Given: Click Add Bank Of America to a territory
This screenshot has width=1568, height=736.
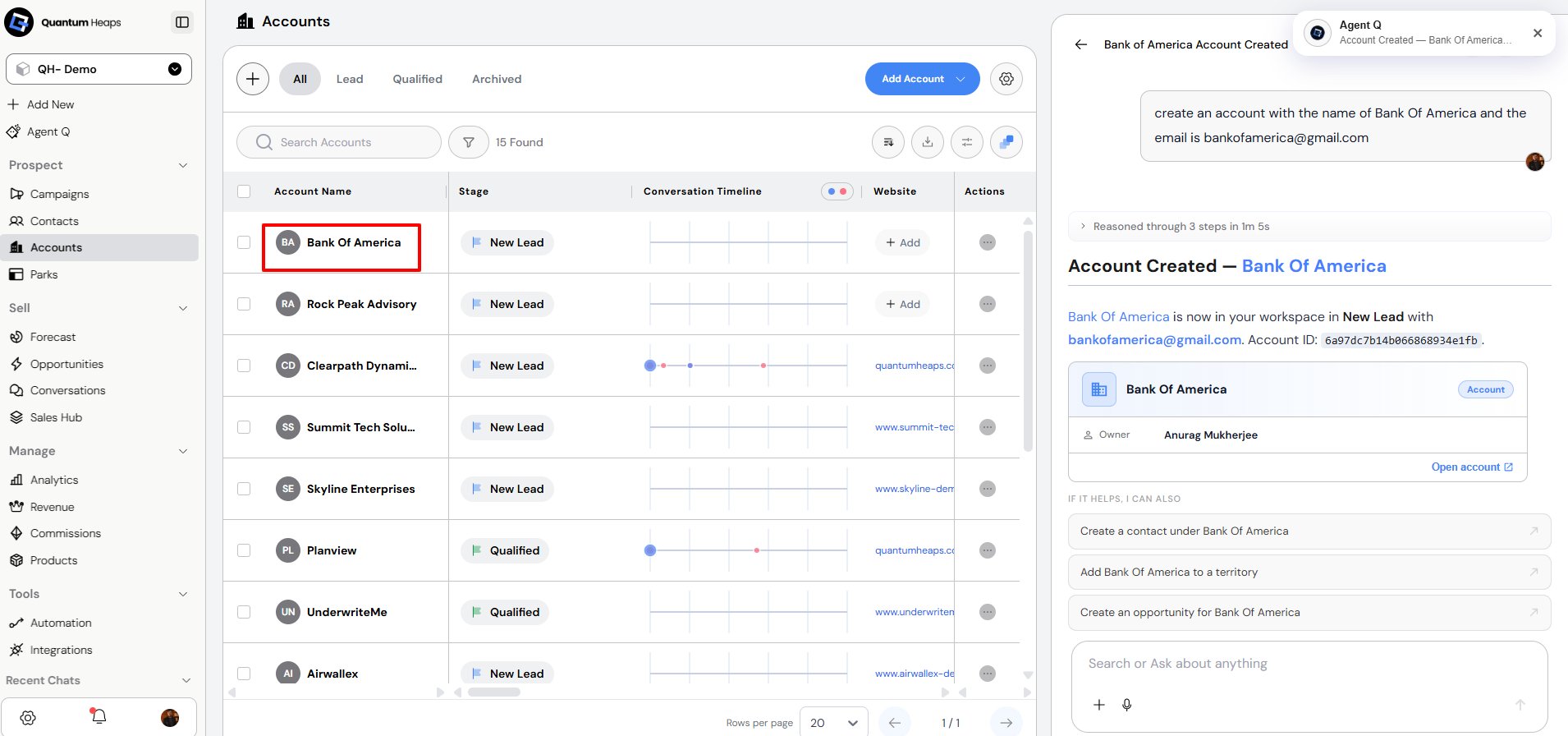Looking at the screenshot, I should [x=1309, y=572].
